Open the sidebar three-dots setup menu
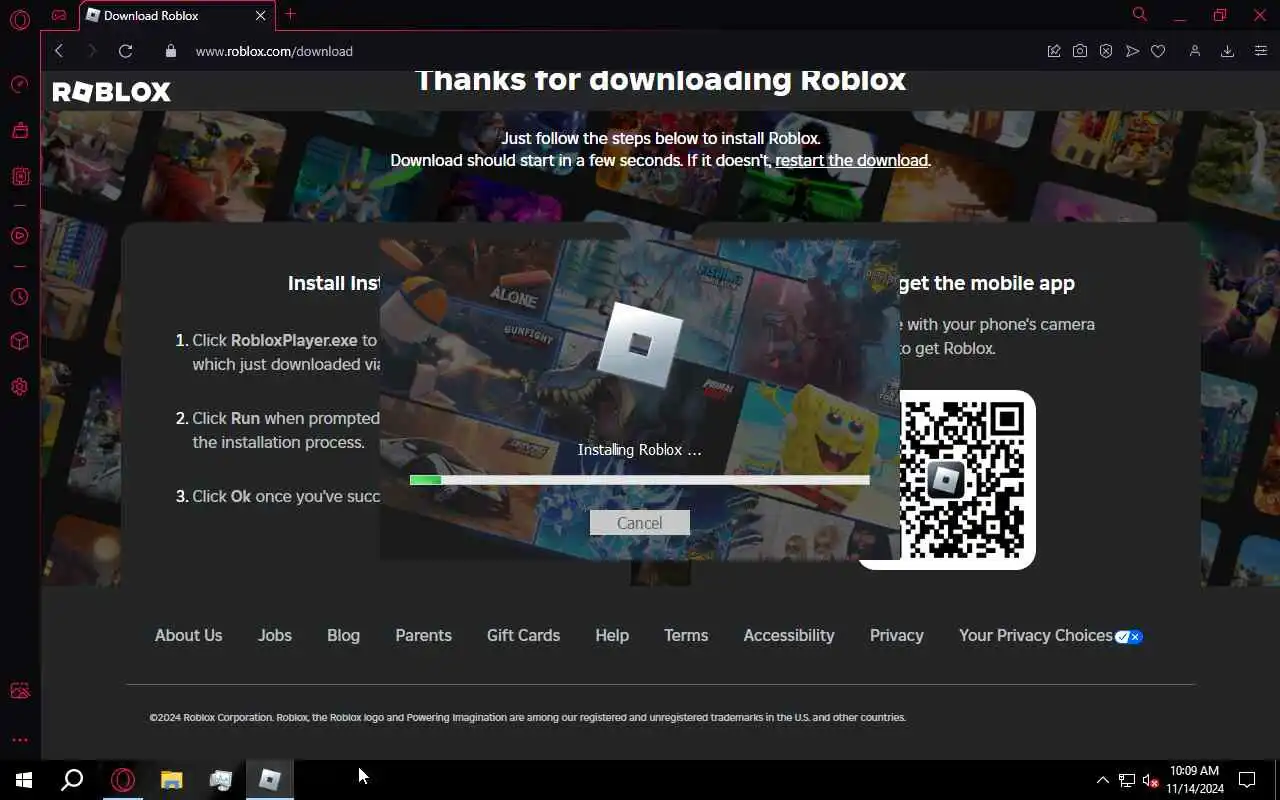The image size is (1280, 800). (19, 740)
